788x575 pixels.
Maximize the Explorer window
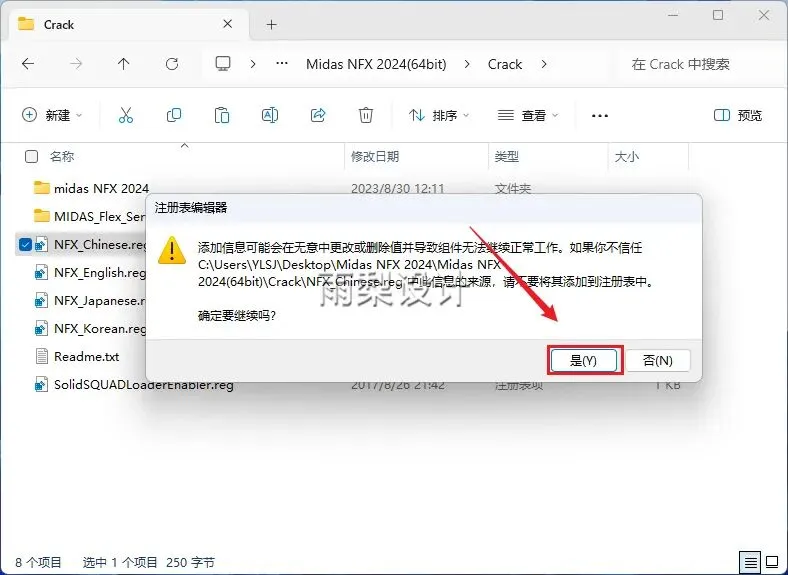pyautogui.click(x=718, y=16)
